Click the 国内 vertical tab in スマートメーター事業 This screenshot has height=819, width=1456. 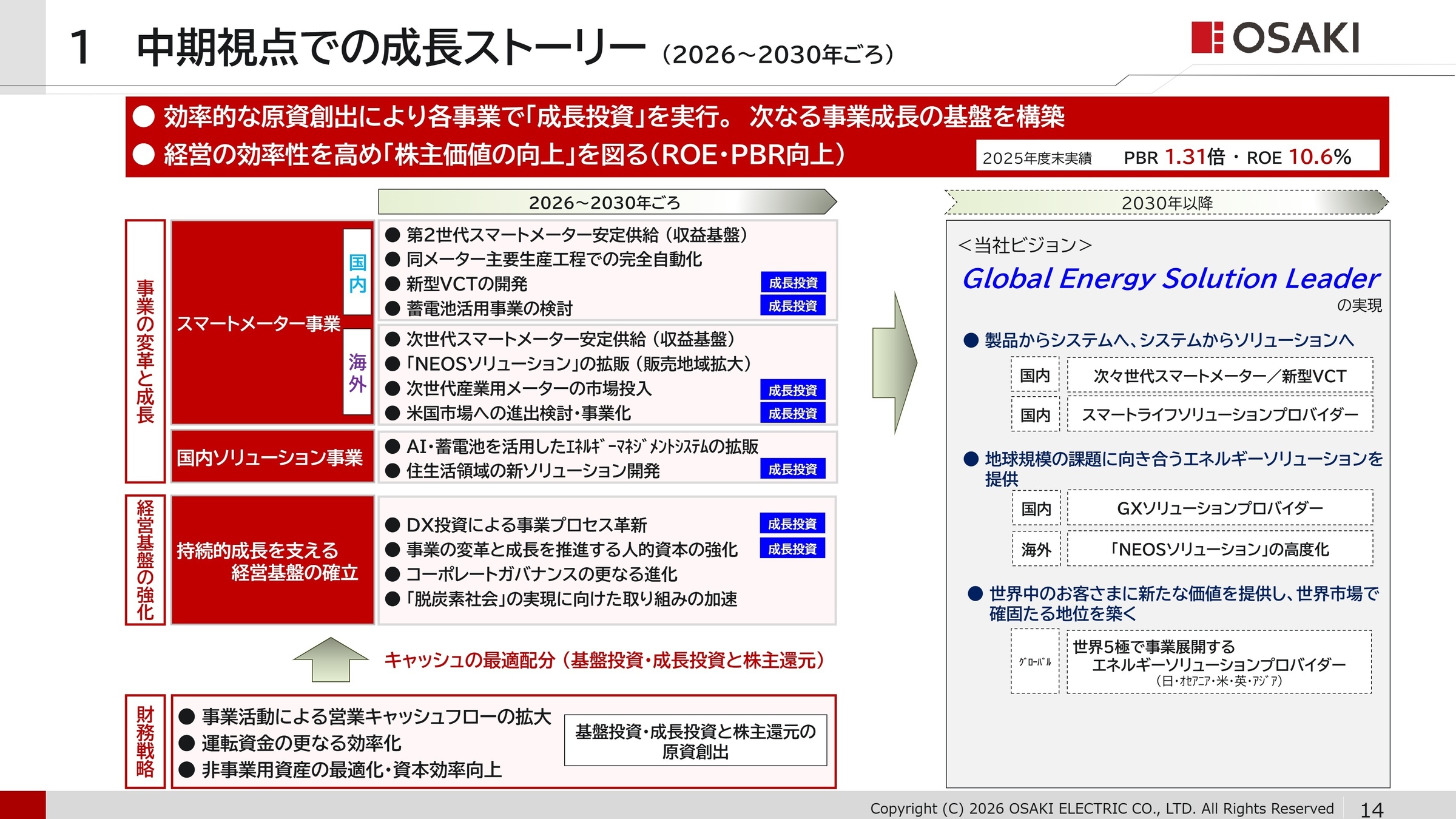pyautogui.click(x=357, y=272)
